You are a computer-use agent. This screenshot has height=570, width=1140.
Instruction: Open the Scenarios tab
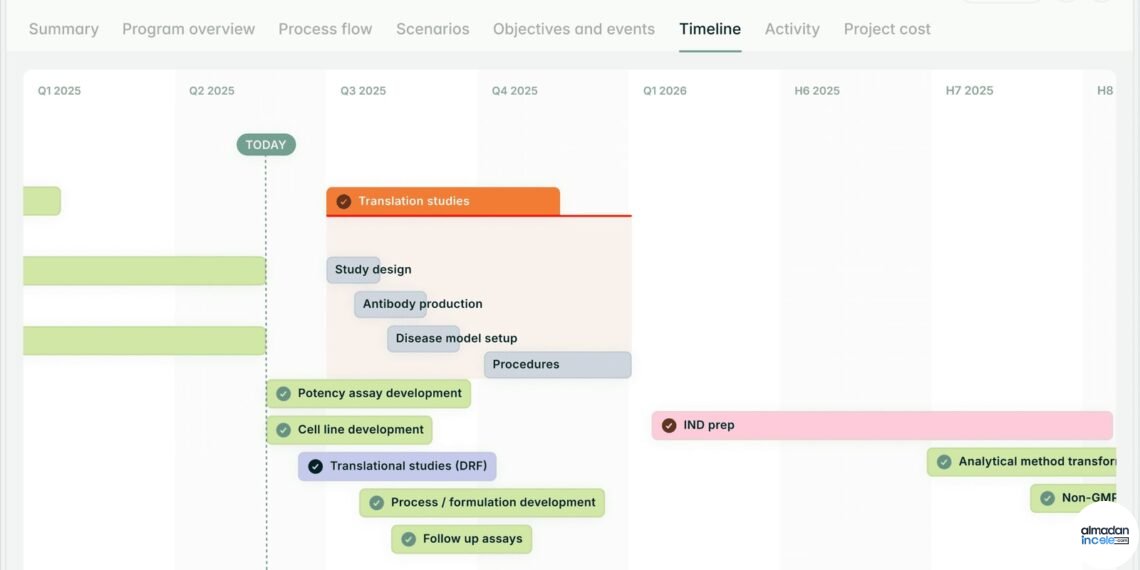point(433,29)
